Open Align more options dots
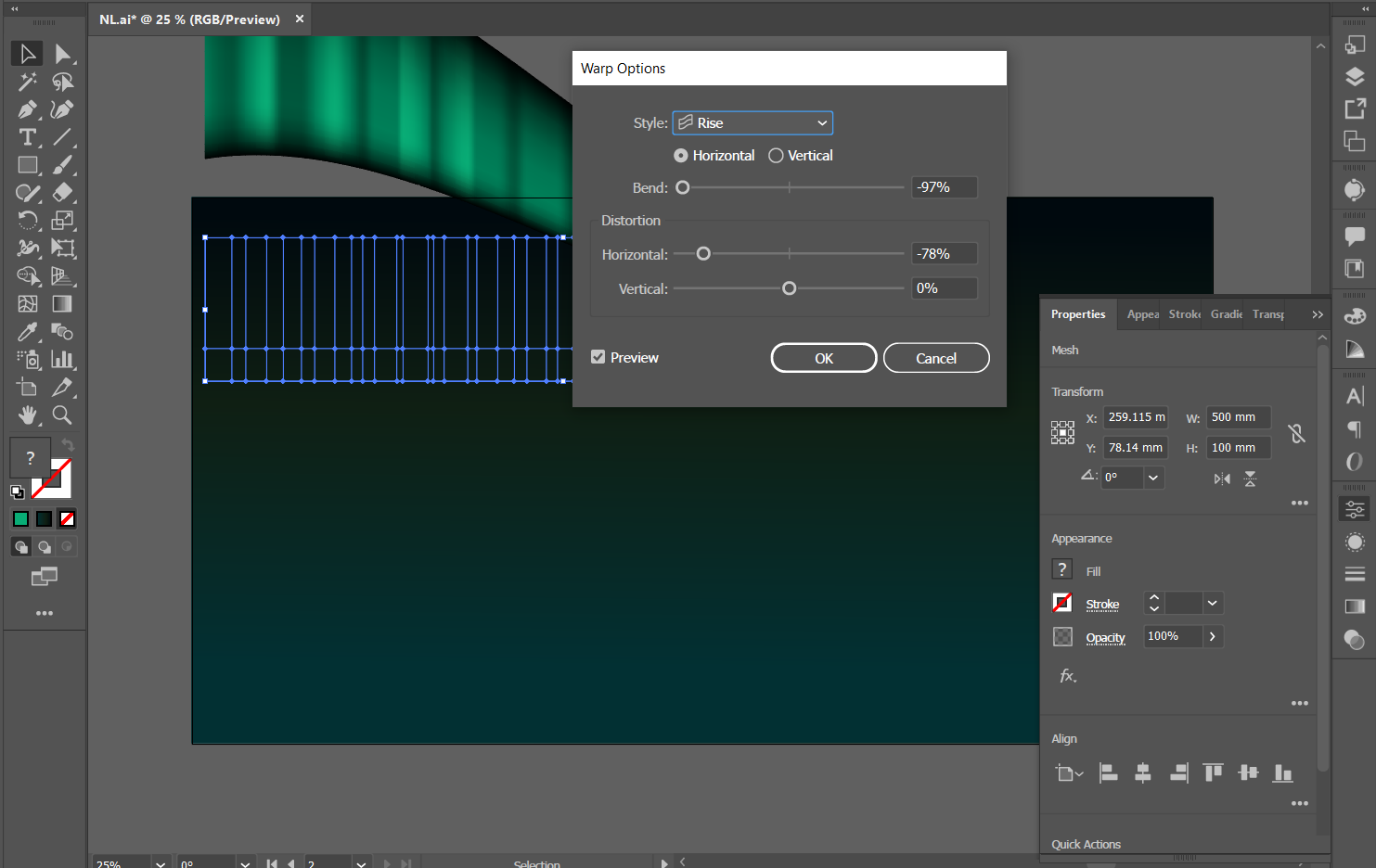Screen dimensions: 1376x868 tap(1299, 803)
